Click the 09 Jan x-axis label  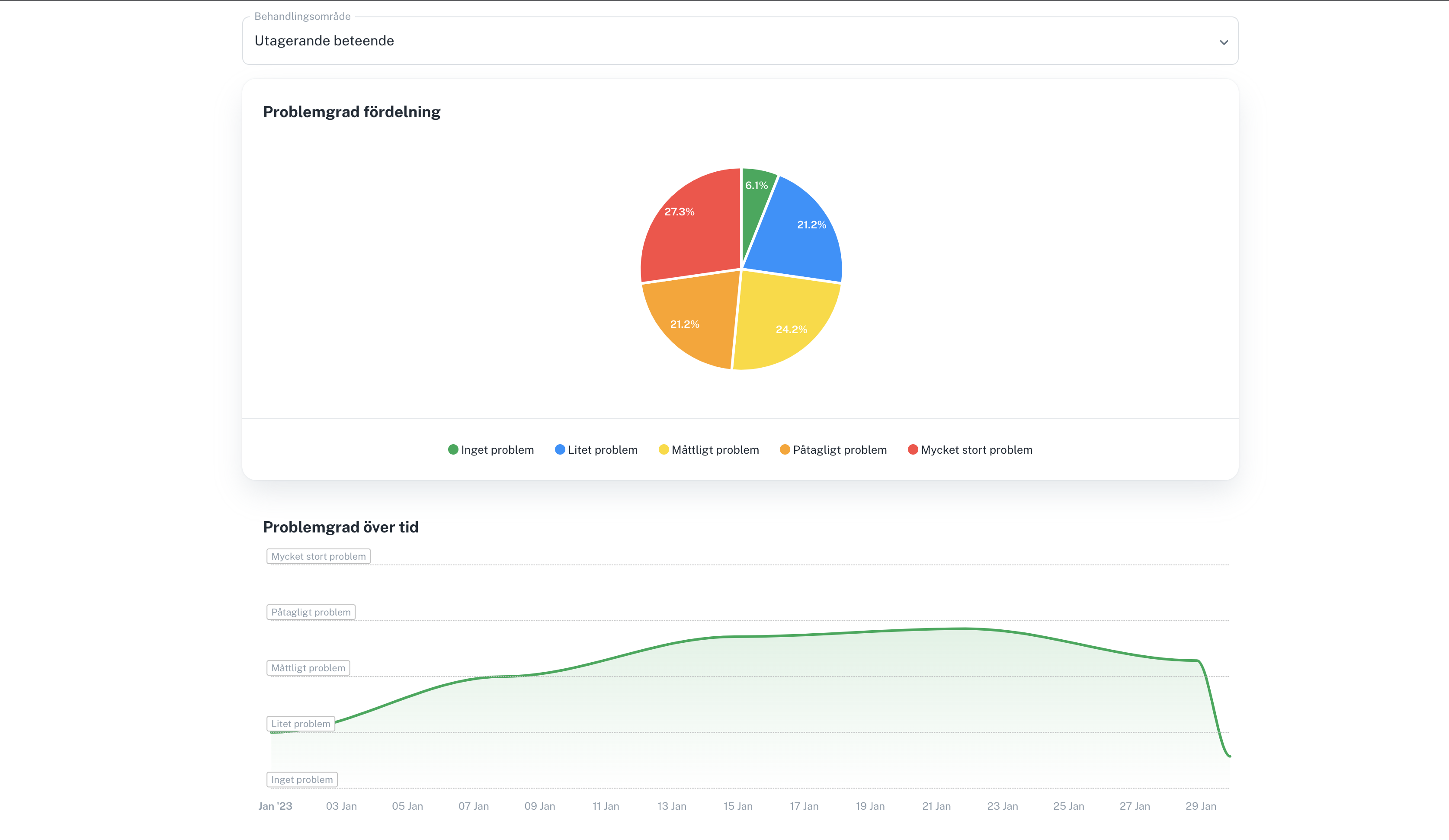[x=540, y=806]
